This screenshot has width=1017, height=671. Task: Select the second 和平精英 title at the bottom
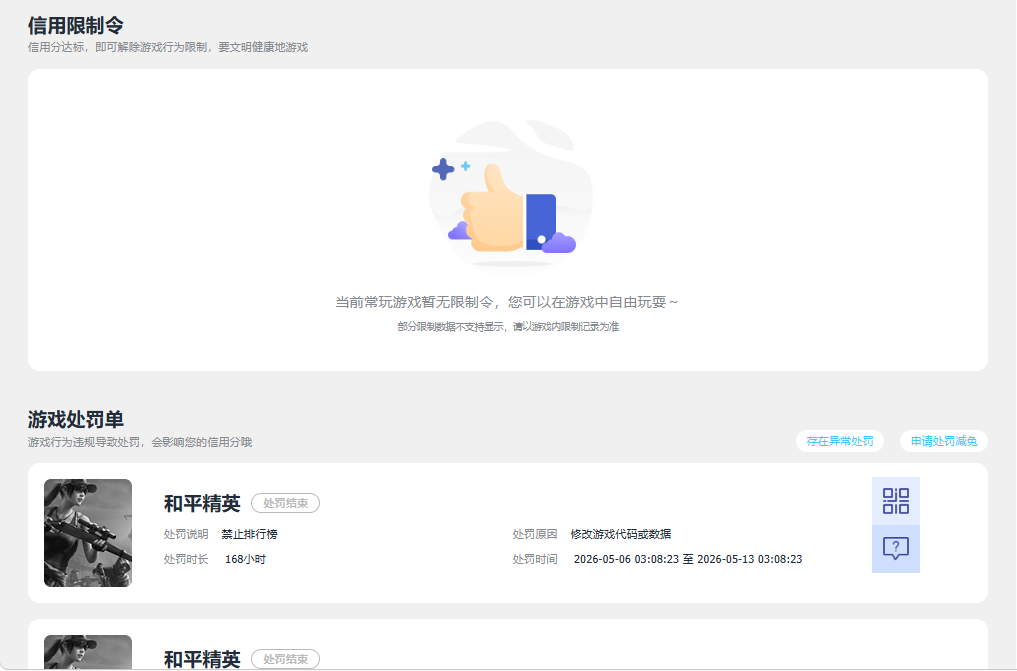click(x=202, y=659)
